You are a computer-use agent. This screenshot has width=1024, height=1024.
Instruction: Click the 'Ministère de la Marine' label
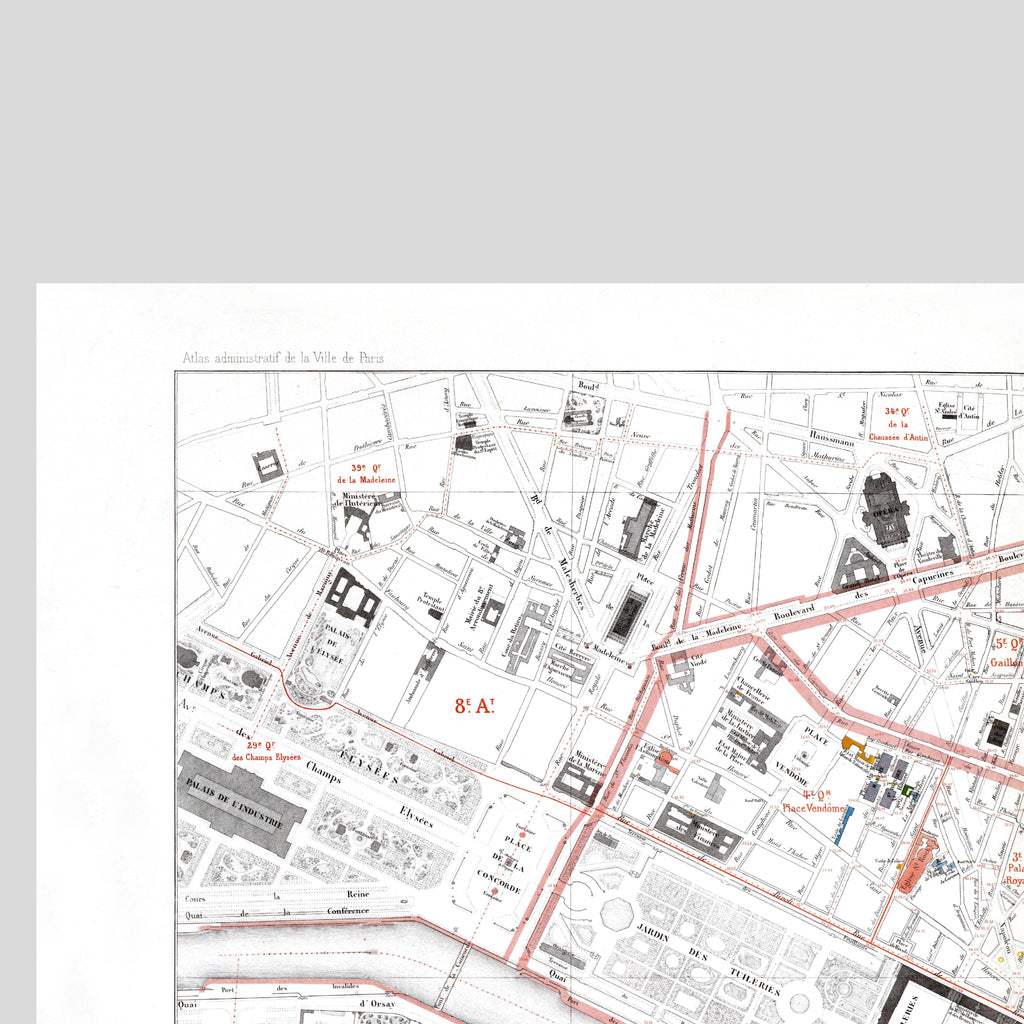586,765
